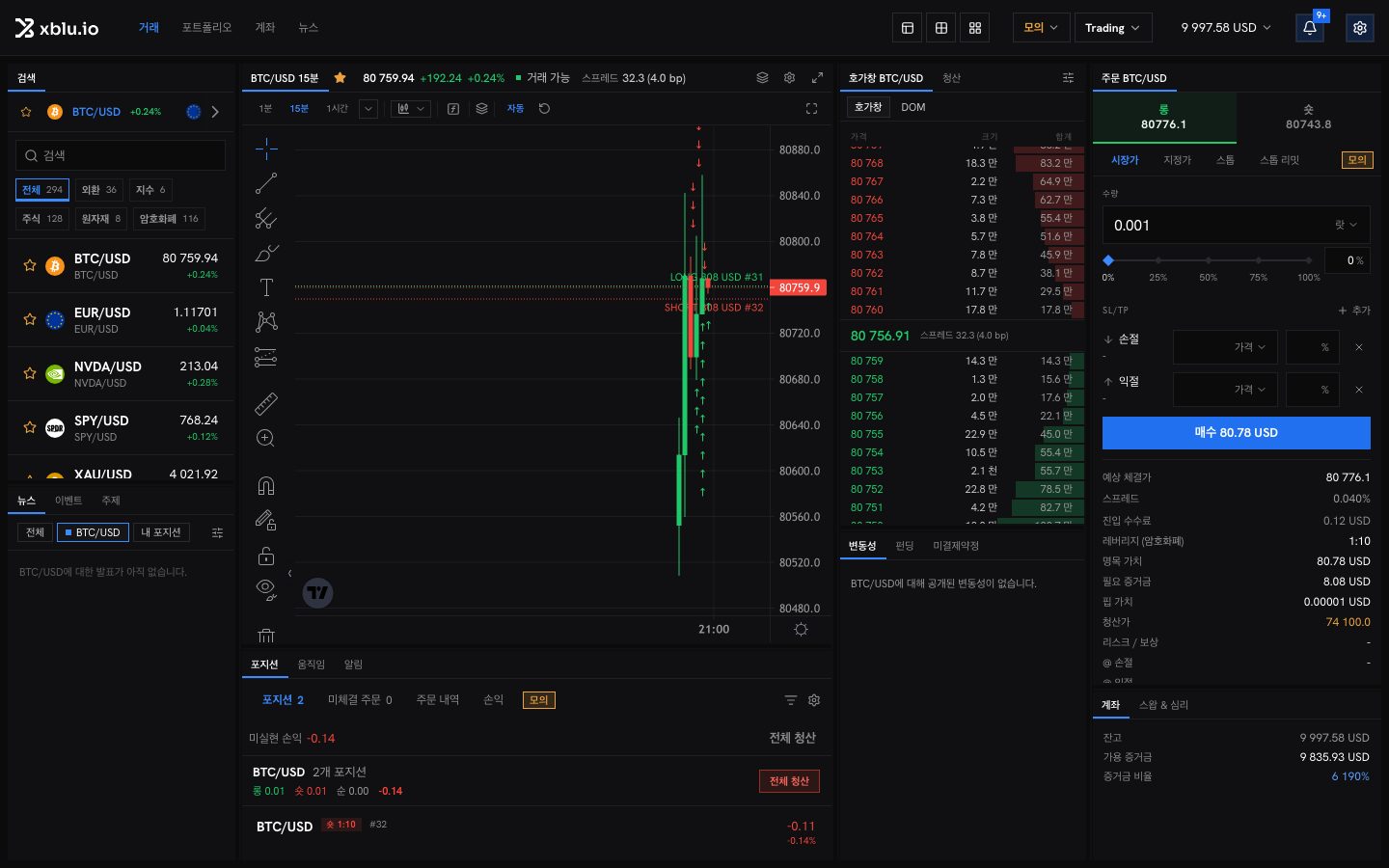Image resolution: width=1389 pixels, height=868 pixels.
Task: Select the crosshair cursor tool
Action: pyautogui.click(x=266, y=148)
